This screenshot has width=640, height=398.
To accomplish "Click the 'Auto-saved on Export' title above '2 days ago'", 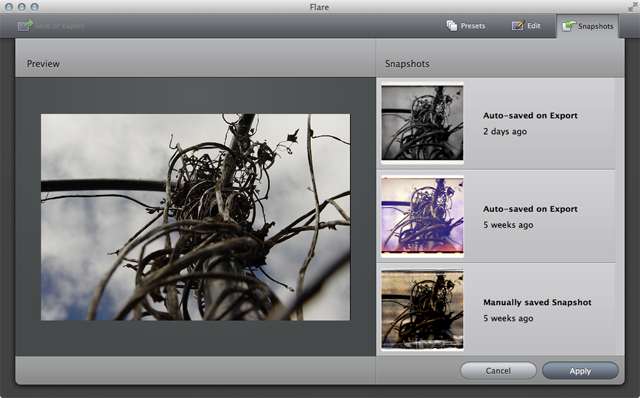I will pyautogui.click(x=530, y=116).
